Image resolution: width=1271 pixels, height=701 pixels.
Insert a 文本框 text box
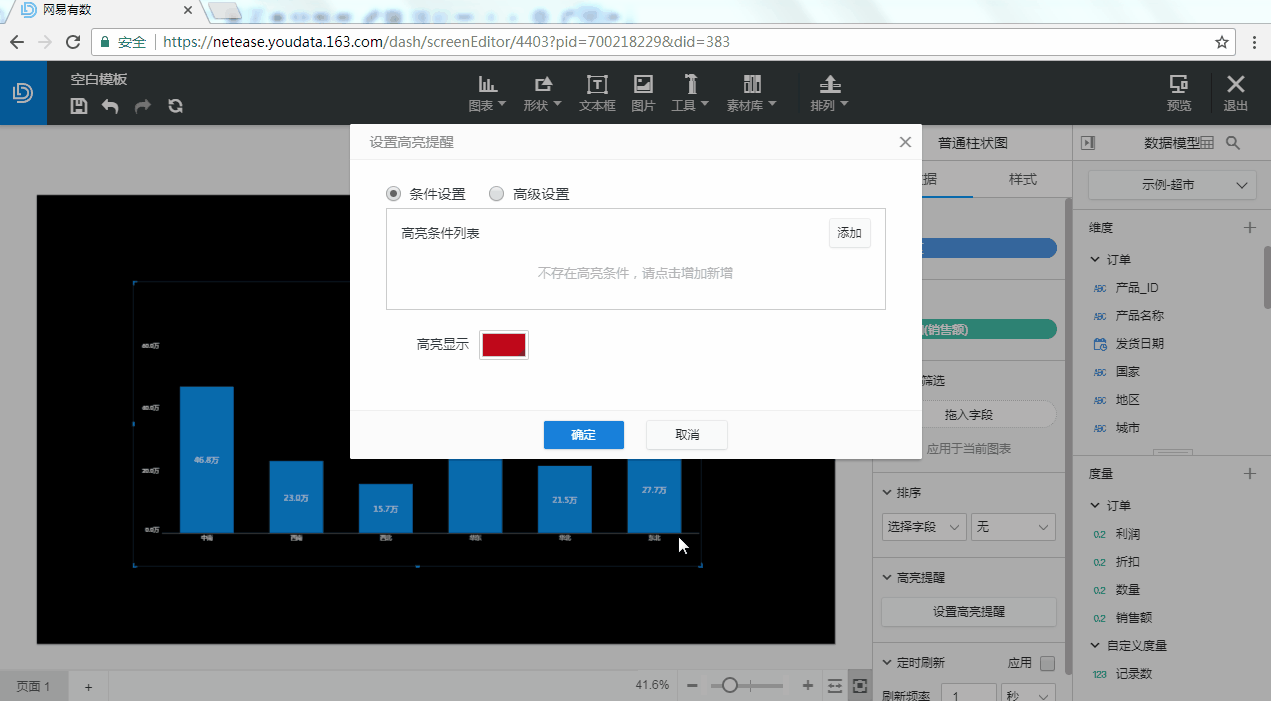[x=597, y=93]
